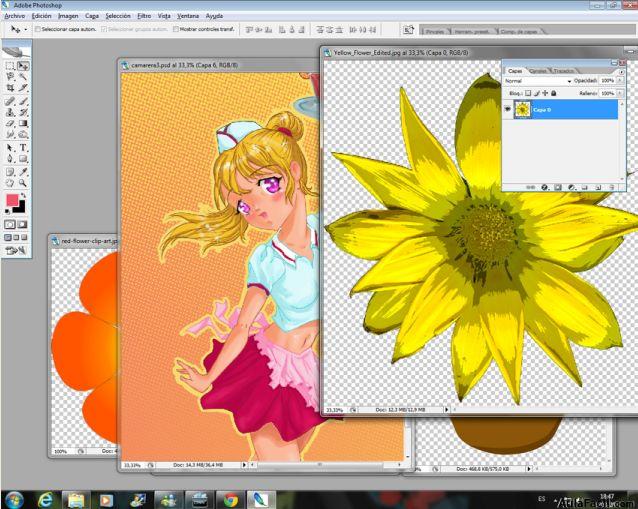Open the Relleno slider arrow
Image resolution: width=638 pixels, height=509 pixels.
pyautogui.click(x=620, y=93)
